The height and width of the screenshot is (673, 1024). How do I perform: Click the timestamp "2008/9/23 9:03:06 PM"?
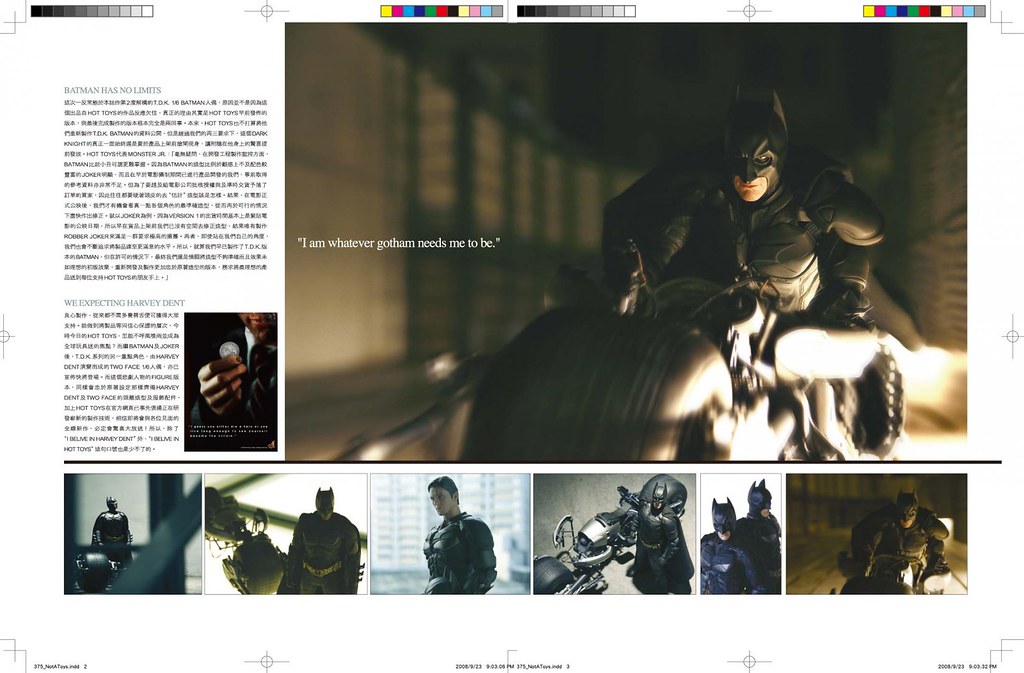pyautogui.click(x=485, y=666)
